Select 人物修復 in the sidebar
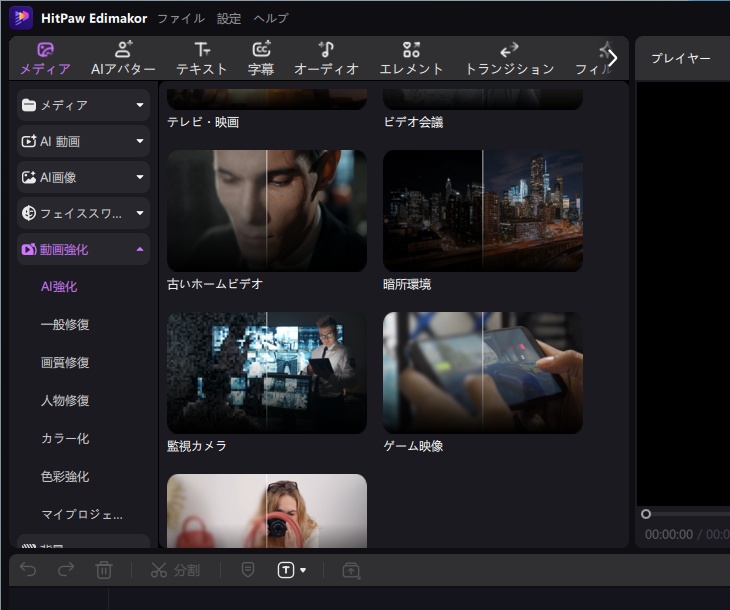Screen dimensions: 730x610 pos(65,400)
